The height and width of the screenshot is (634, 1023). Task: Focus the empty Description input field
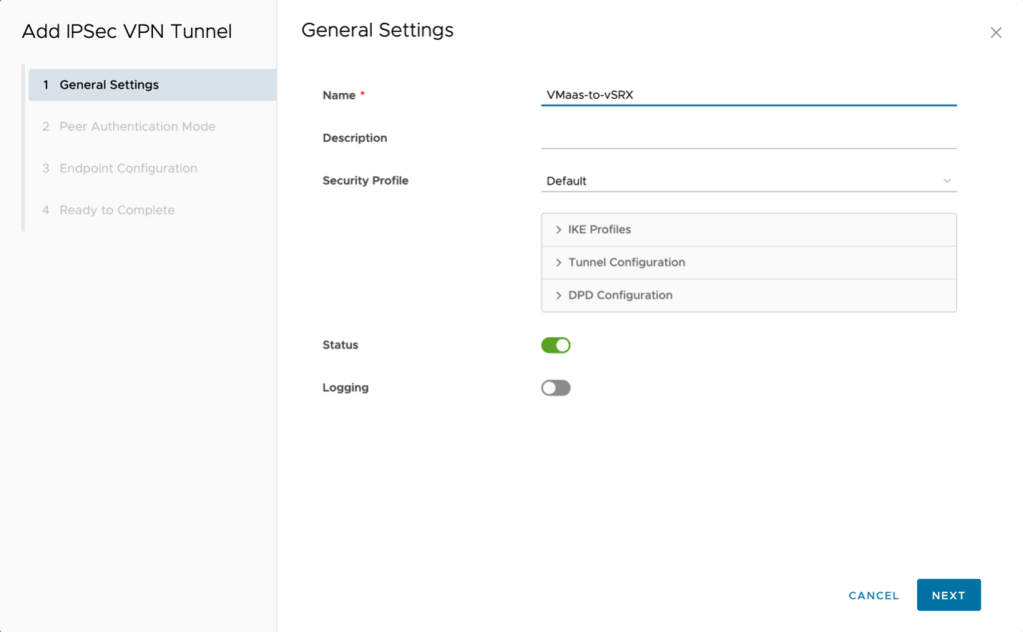click(x=748, y=138)
